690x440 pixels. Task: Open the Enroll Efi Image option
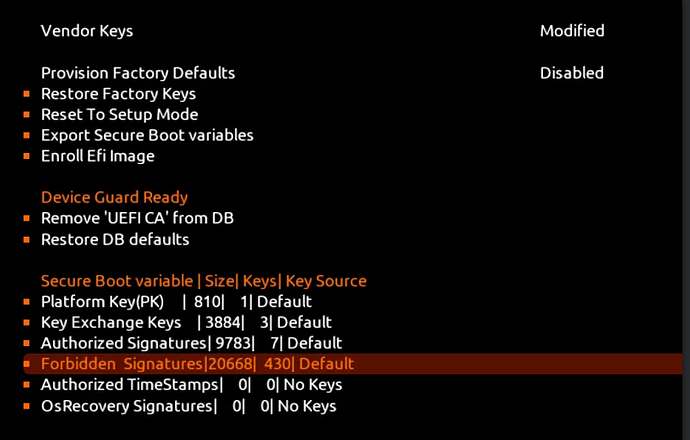[x=98, y=156]
